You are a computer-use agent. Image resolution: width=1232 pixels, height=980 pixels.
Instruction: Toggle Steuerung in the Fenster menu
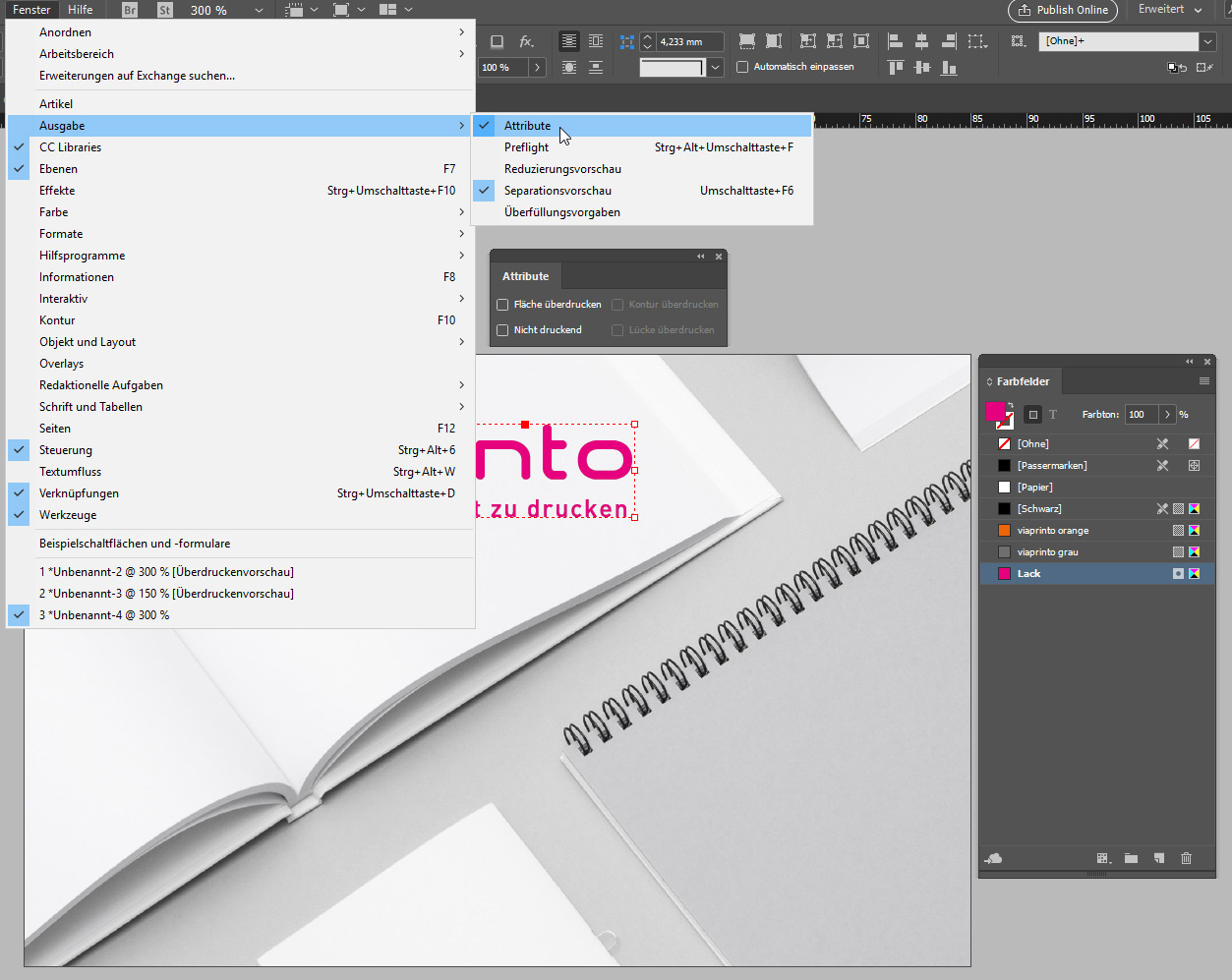point(241,450)
